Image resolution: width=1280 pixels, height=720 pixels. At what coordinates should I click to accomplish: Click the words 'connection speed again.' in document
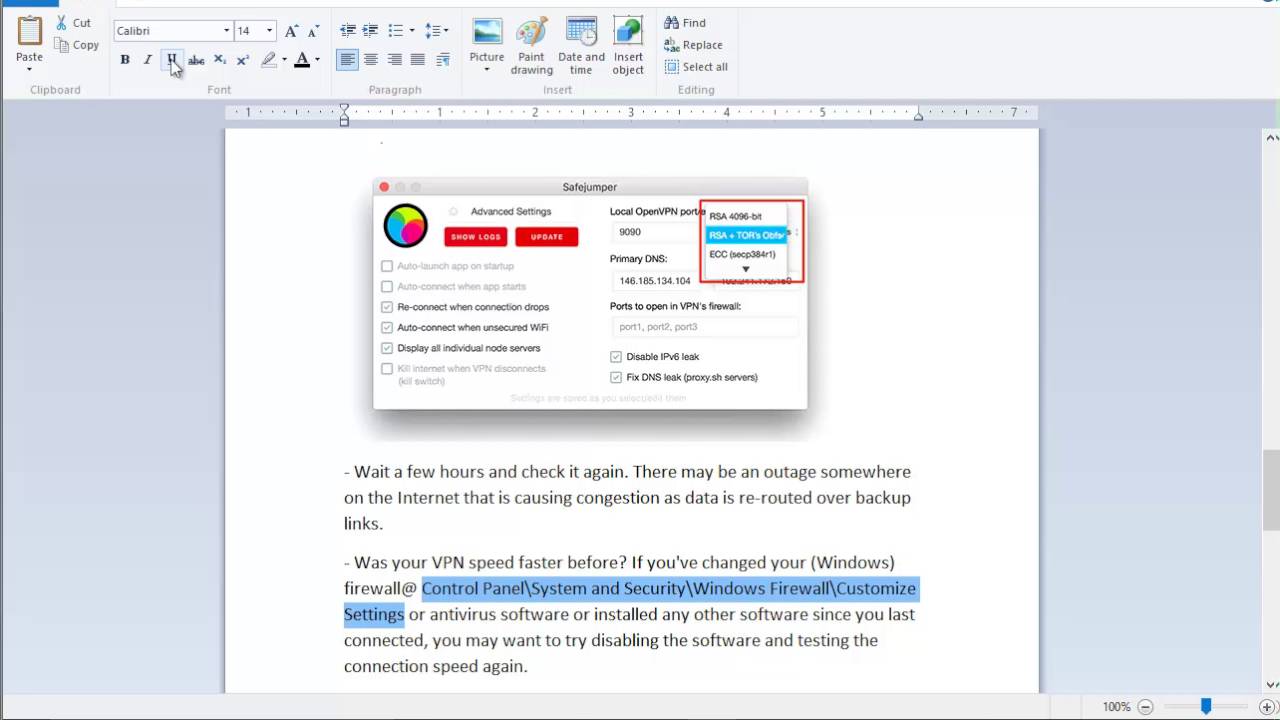coord(435,666)
